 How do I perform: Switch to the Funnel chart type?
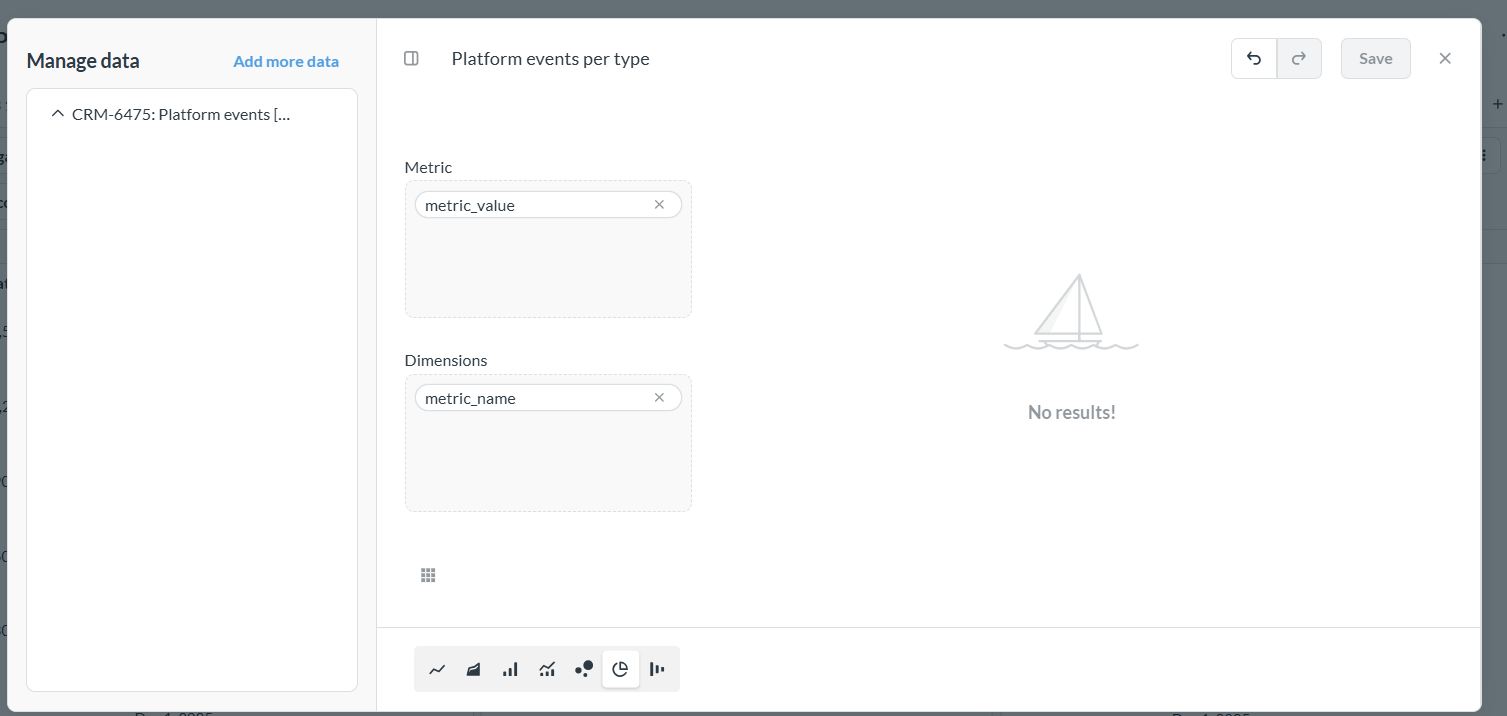pyautogui.click(x=657, y=669)
